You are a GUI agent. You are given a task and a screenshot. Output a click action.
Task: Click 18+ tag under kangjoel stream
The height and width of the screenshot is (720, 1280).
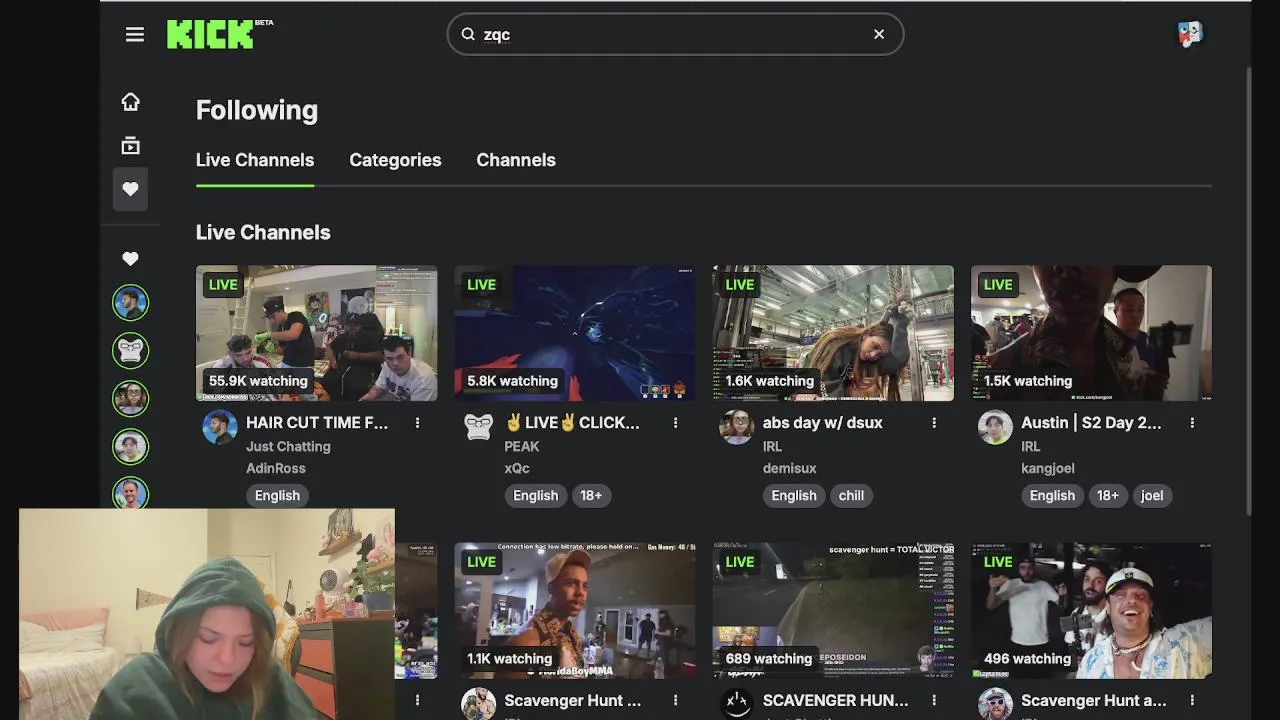(x=1108, y=495)
